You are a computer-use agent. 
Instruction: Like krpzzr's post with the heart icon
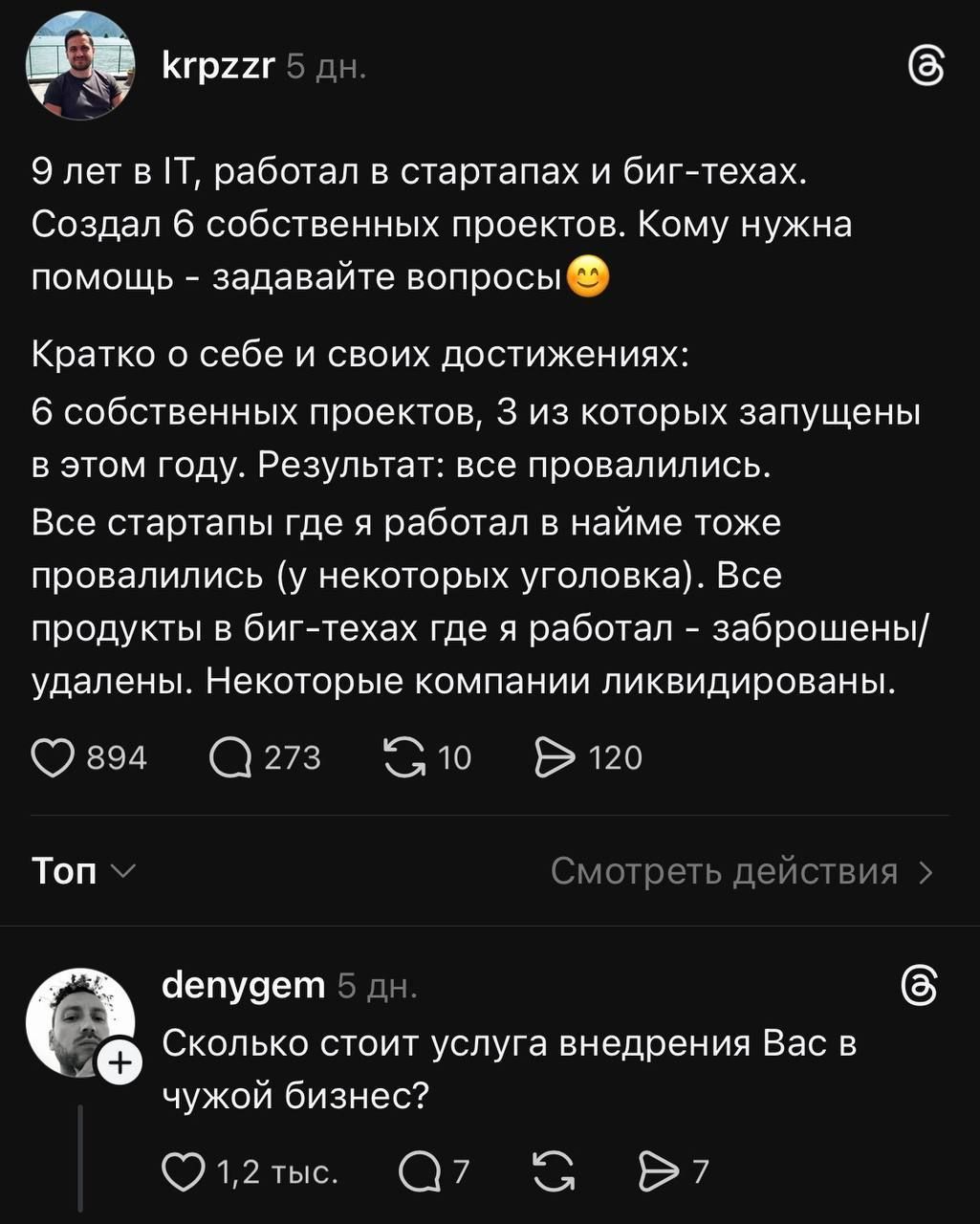click(53, 756)
